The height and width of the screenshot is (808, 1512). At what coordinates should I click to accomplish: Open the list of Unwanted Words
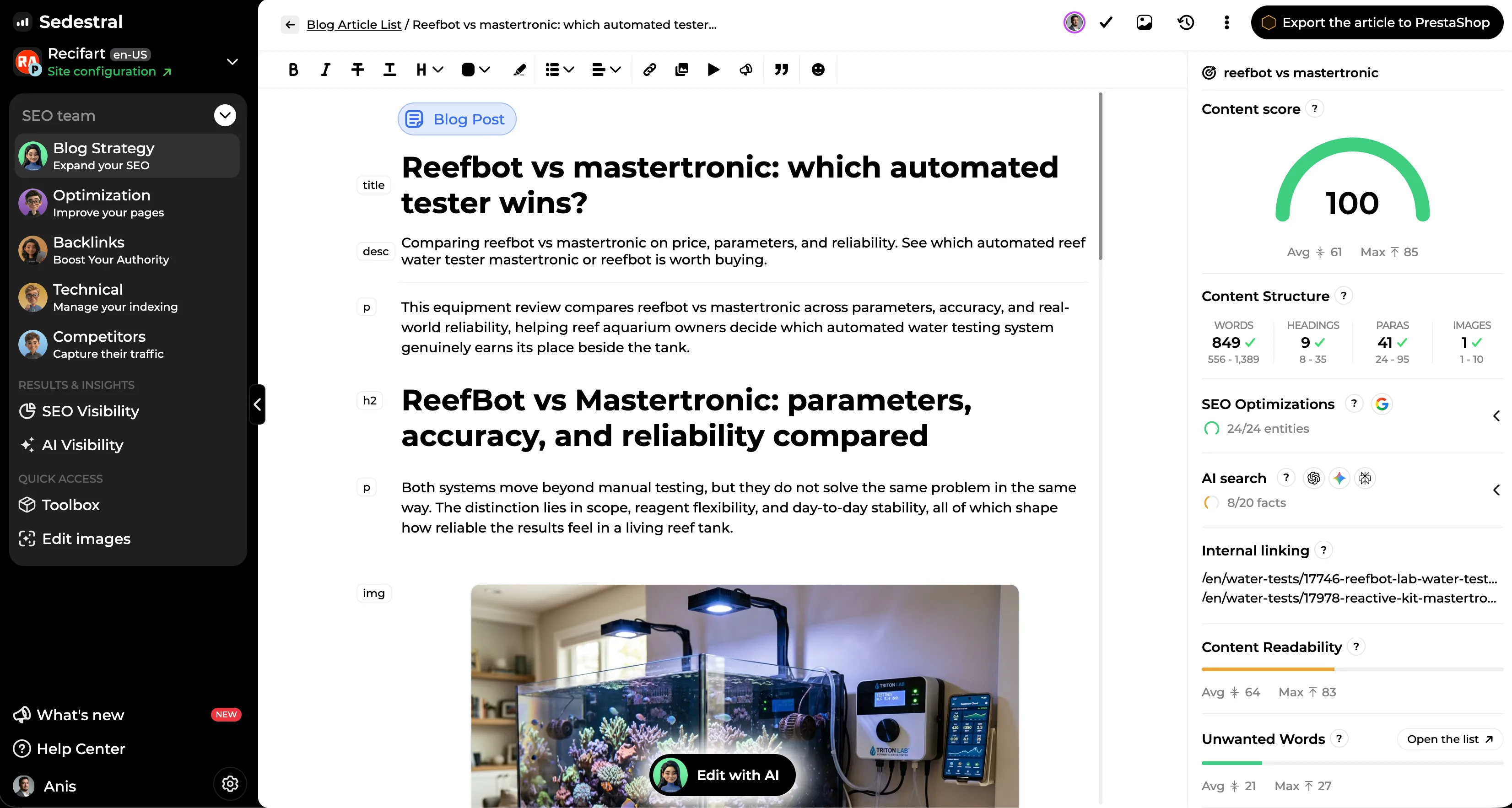(x=1449, y=739)
